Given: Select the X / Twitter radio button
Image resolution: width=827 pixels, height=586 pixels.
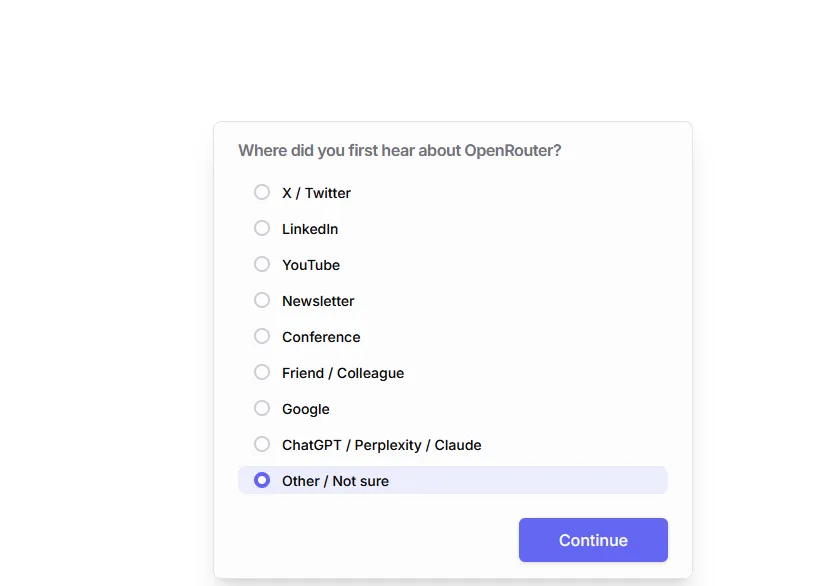Looking at the screenshot, I should (x=262, y=192).
